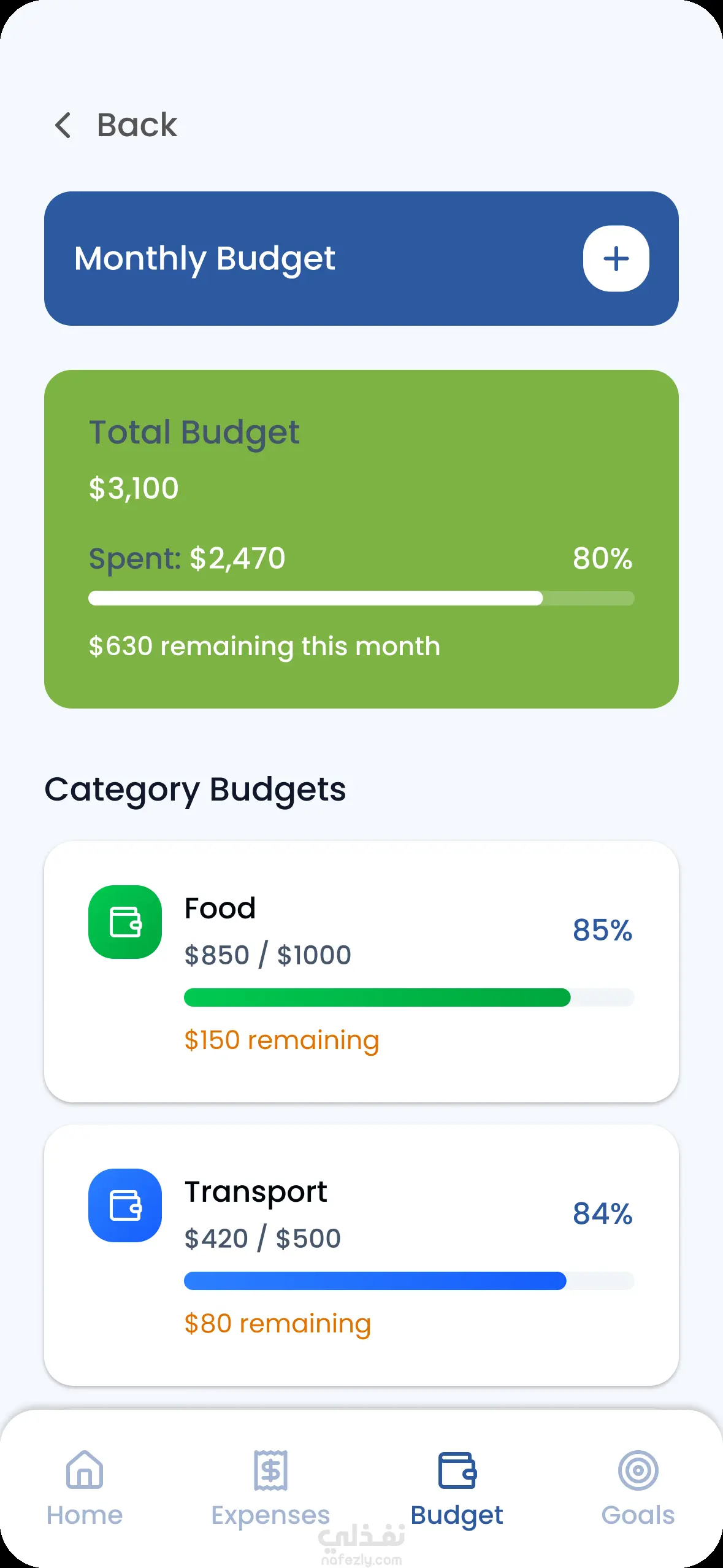Click the blue Transport wallet icon
Image resolution: width=723 pixels, height=1568 pixels.
pyautogui.click(x=125, y=1205)
